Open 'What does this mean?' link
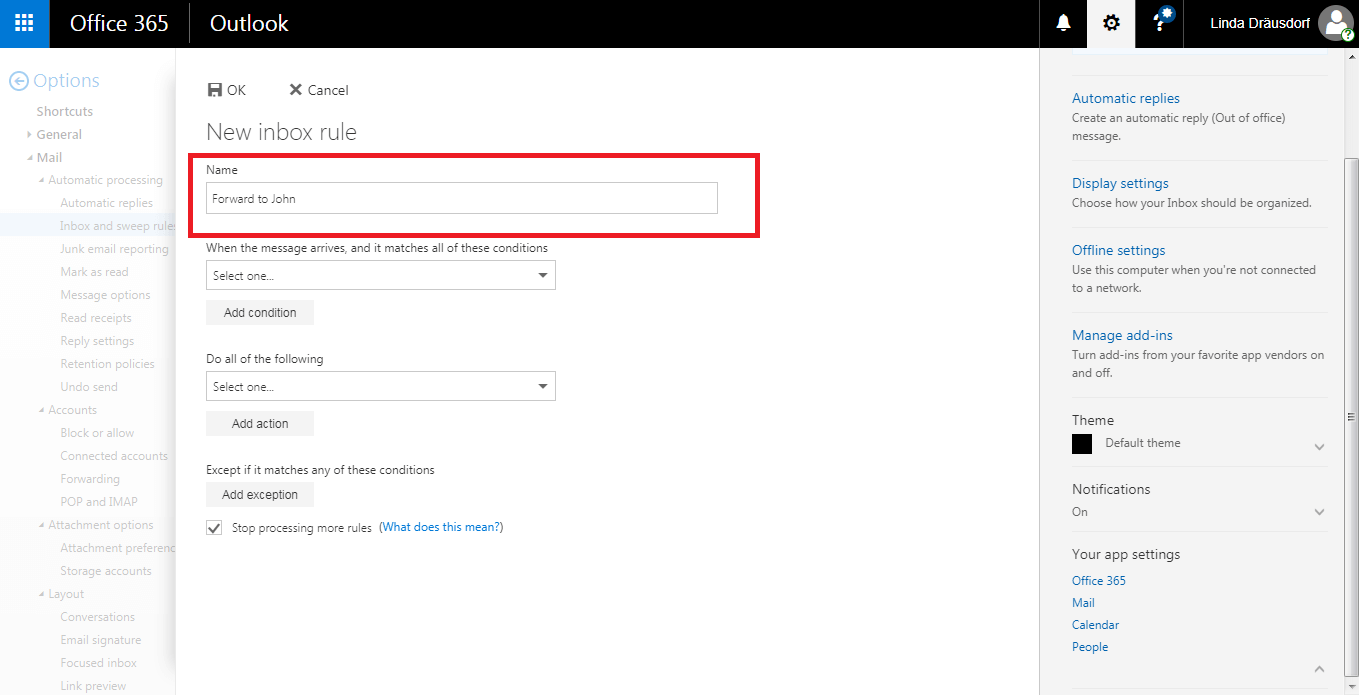Image resolution: width=1359 pixels, height=695 pixels. click(x=441, y=527)
